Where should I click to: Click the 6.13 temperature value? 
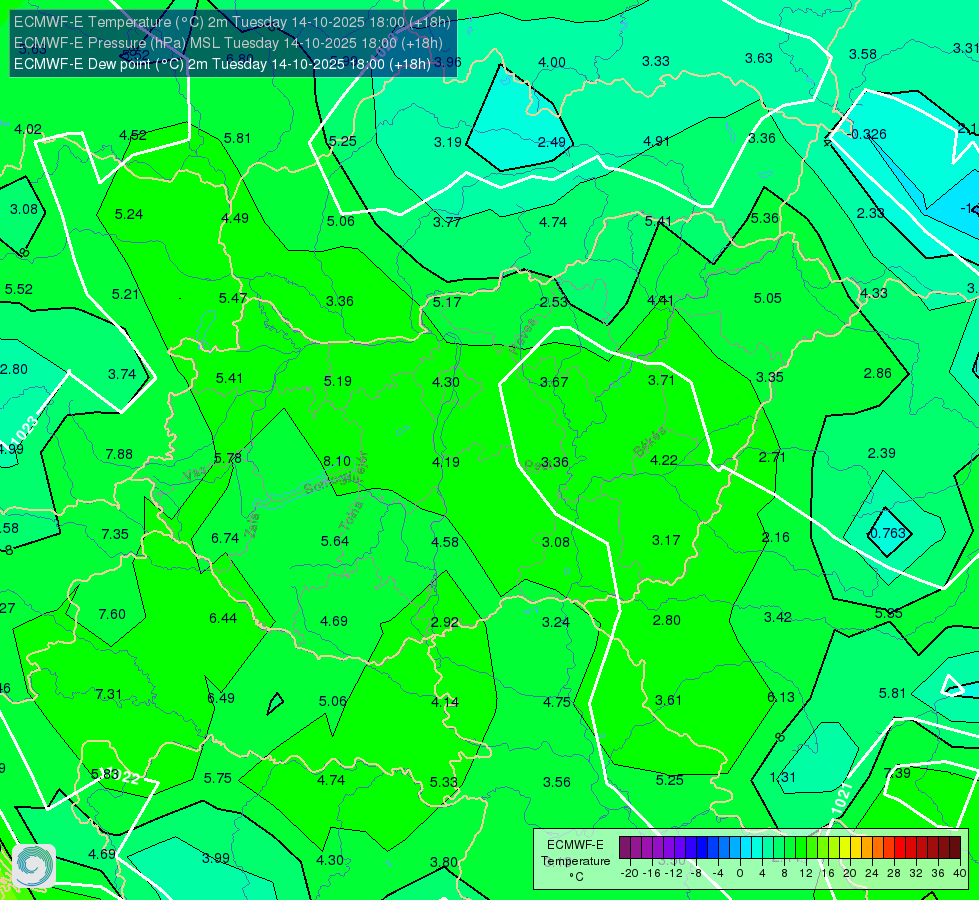[x=780, y=697]
